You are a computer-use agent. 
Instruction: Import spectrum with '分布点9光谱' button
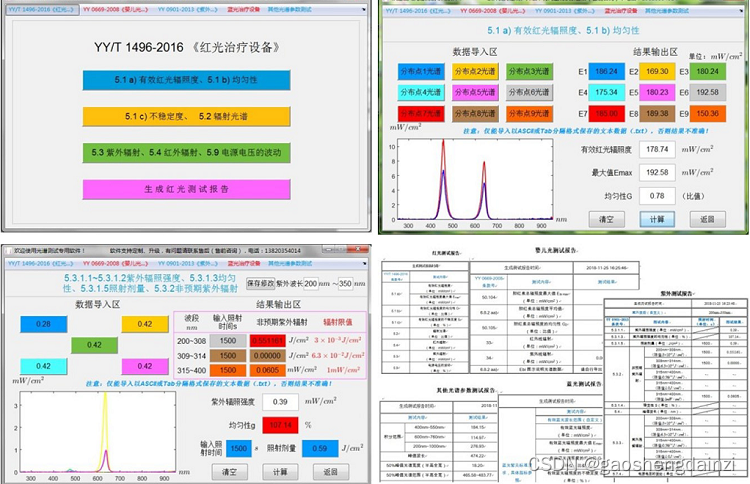(x=529, y=113)
